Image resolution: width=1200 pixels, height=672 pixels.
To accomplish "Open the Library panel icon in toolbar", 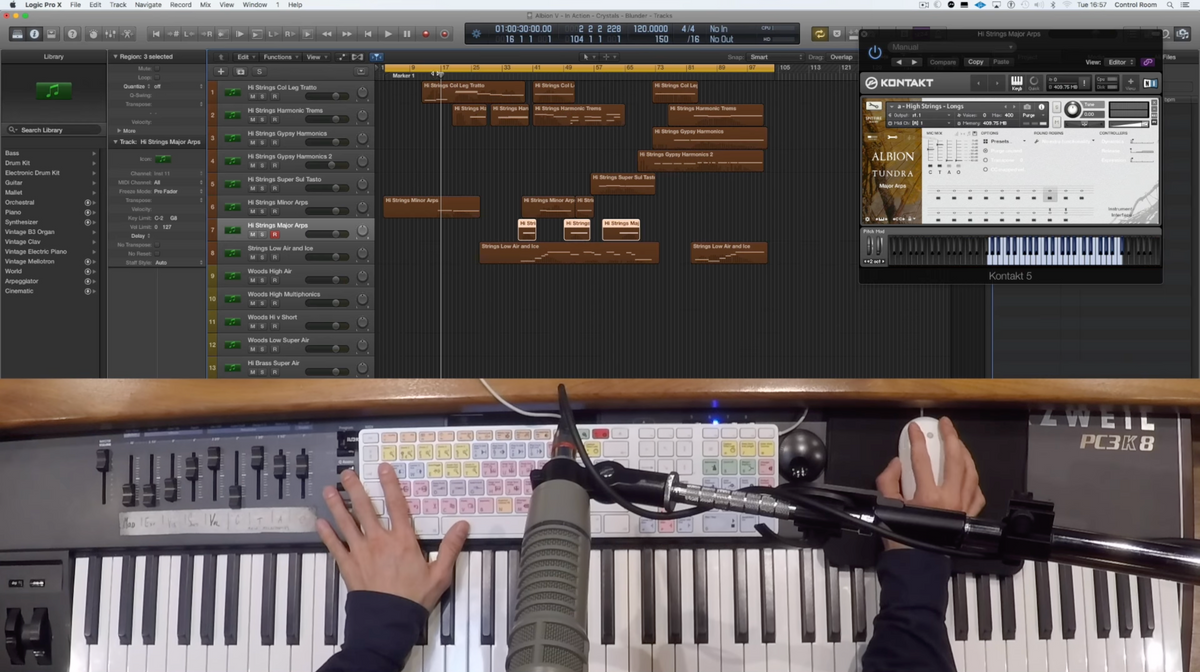I will coord(17,34).
